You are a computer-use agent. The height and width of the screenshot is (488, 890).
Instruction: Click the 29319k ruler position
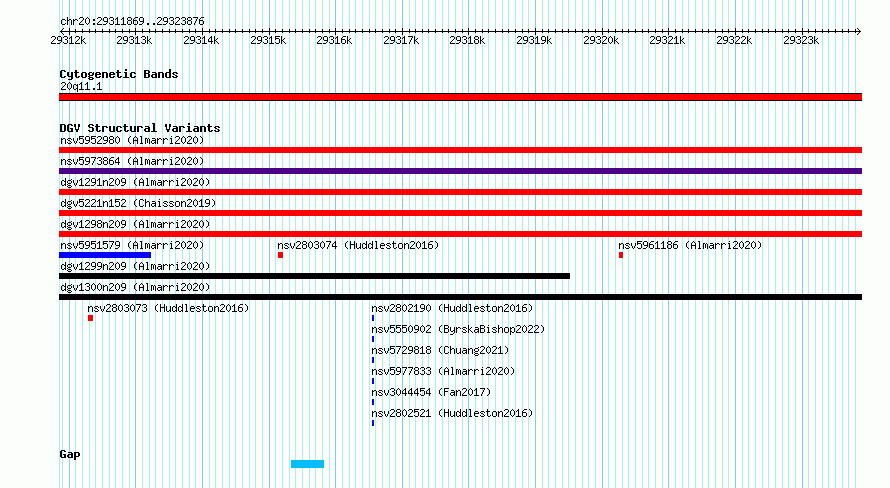coord(534,40)
